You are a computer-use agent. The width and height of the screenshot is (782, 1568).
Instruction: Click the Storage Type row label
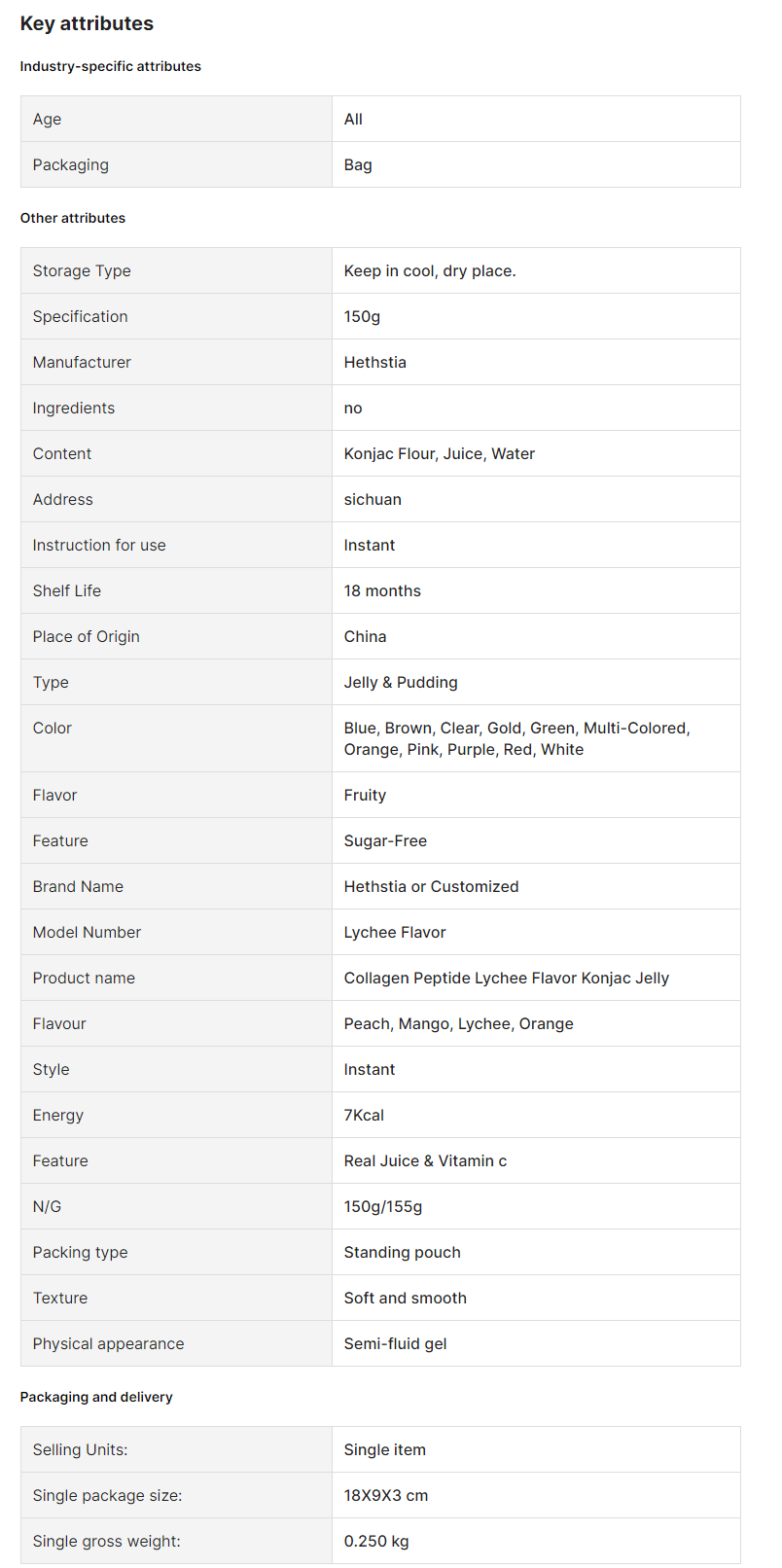82,271
